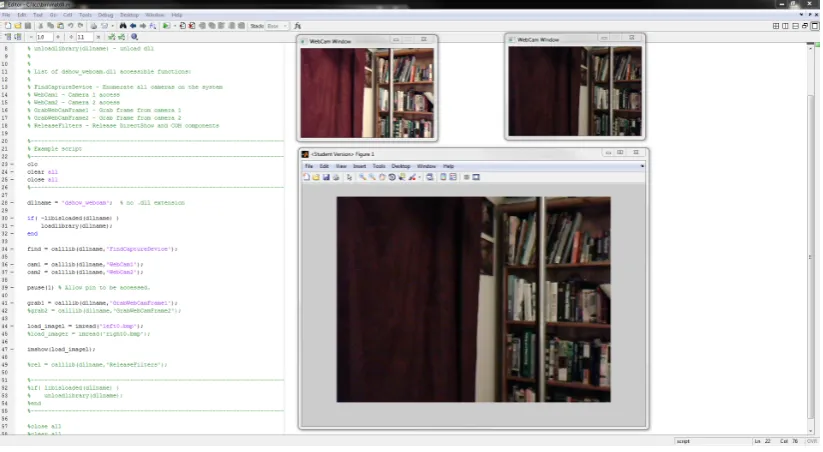
Task: Select the Zoom Out tool in Figure 1
Action: pyautogui.click(x=372, y=177)
